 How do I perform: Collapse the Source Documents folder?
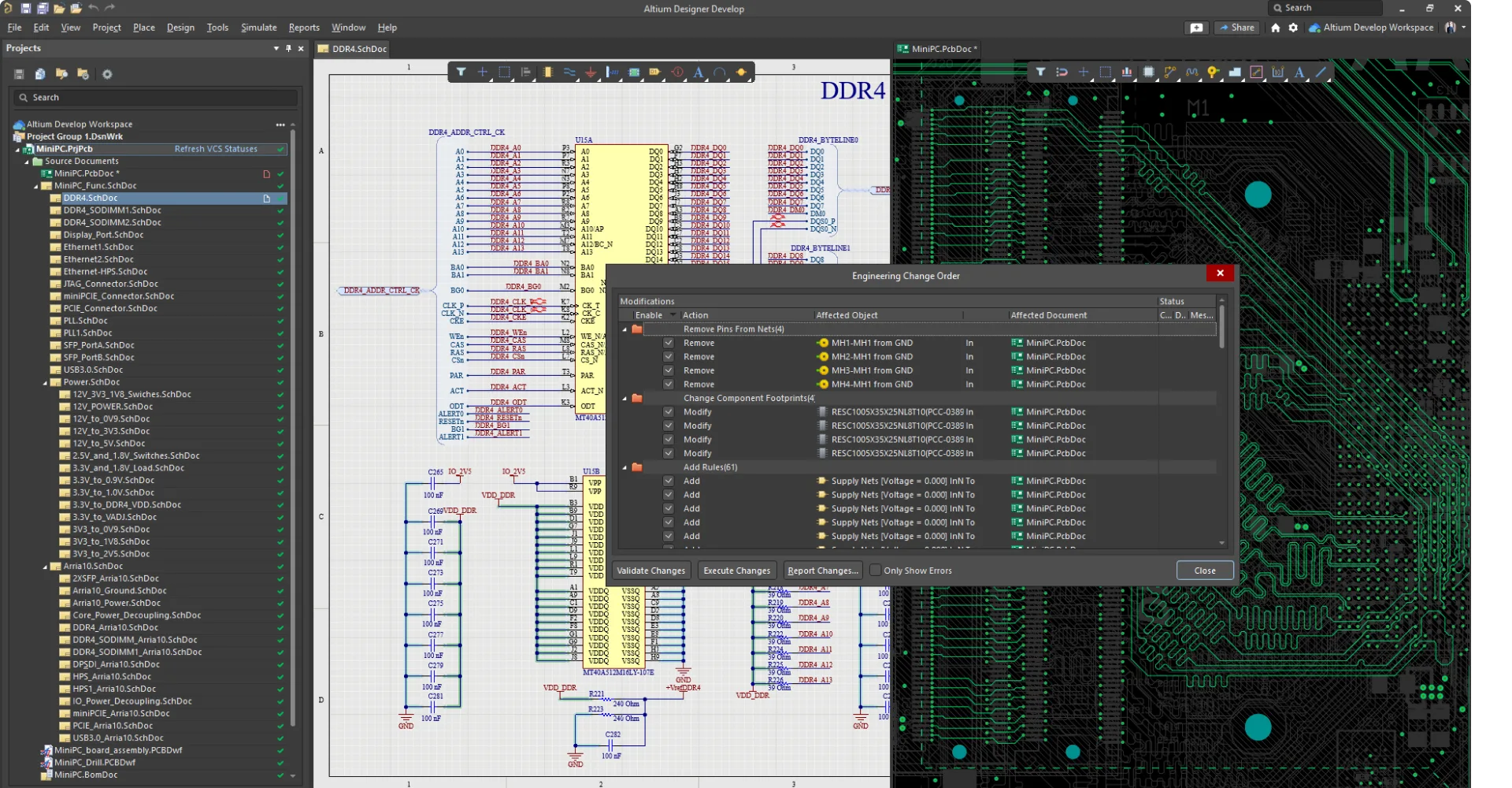(x=27, y=162)
